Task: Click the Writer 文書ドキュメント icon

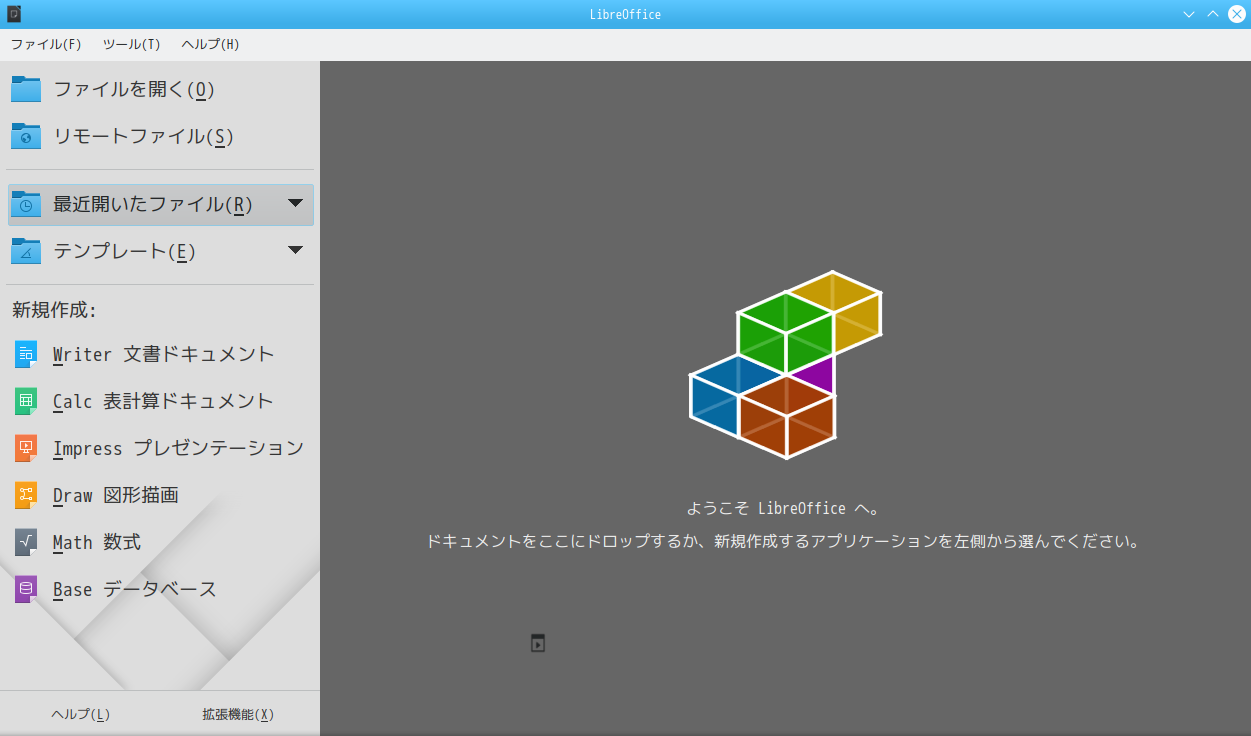Action: pyautogui.click(x=26, y=354)
